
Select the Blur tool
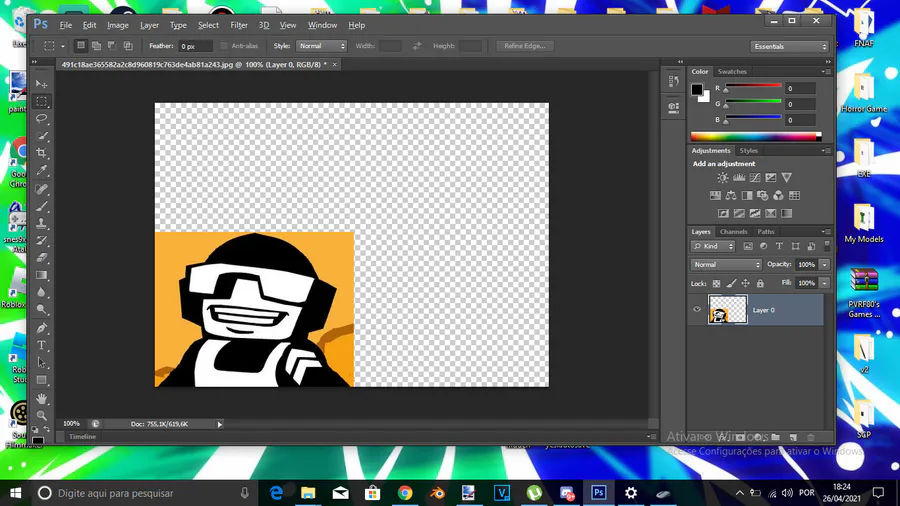(x=41, y=292)
